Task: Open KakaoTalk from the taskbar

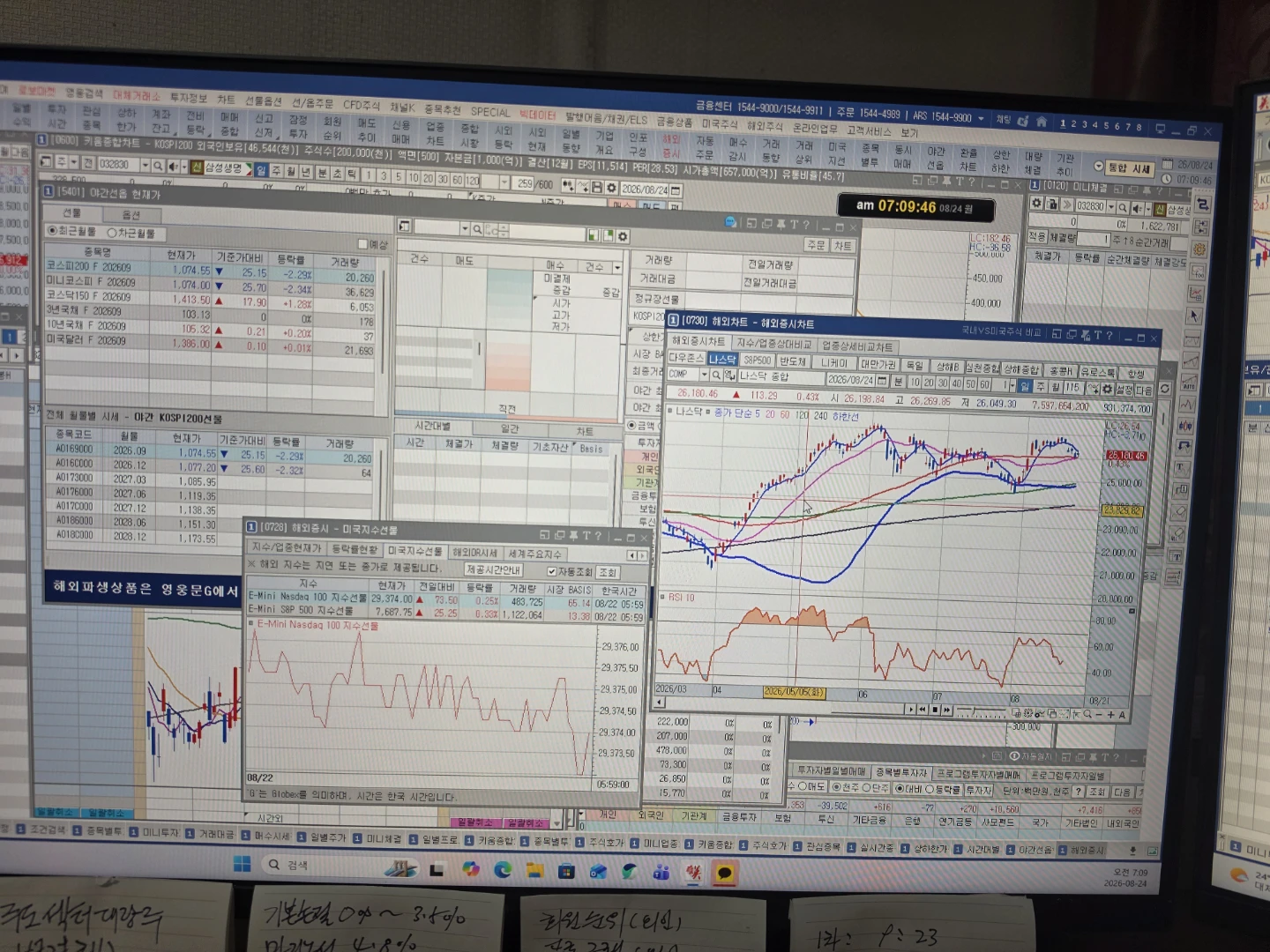Action: [x=724, y=874]
